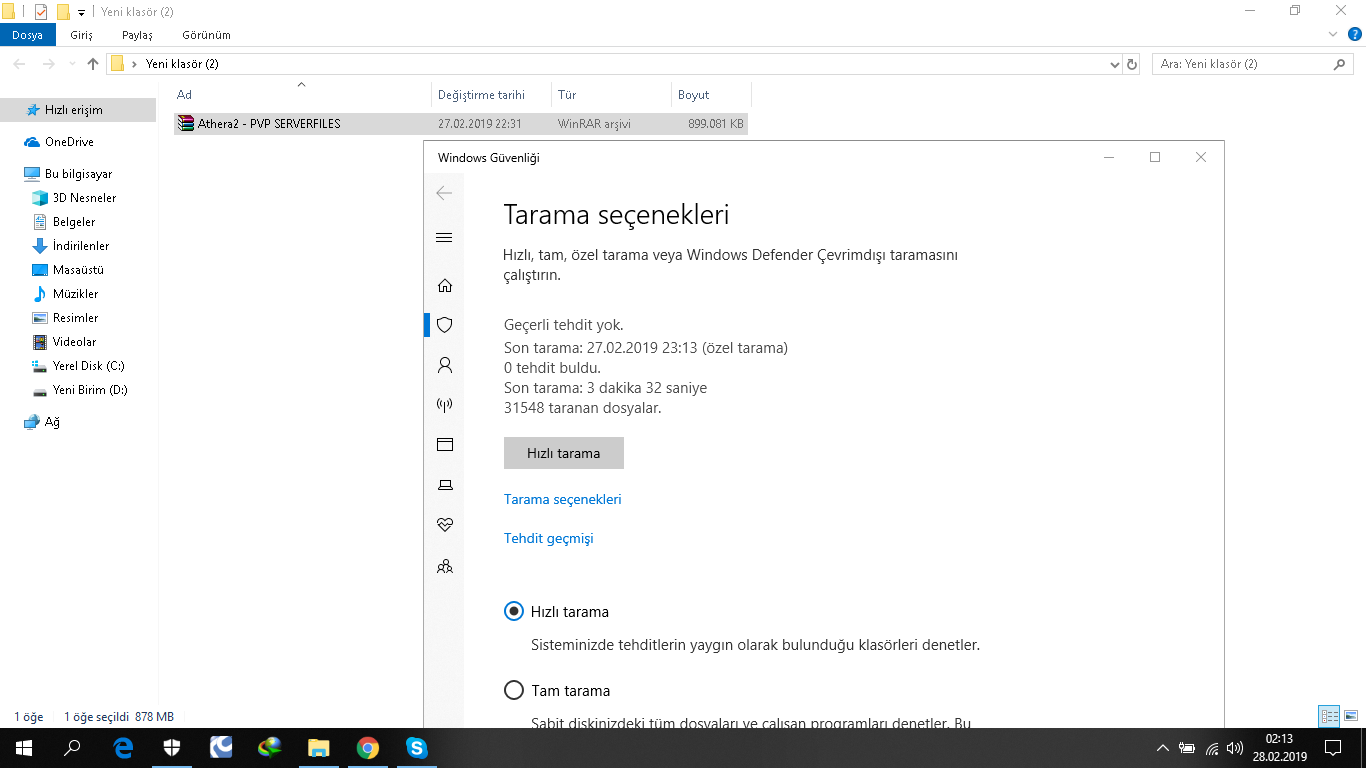This screenshot has width=1366, height=768.
Task: Open Skype from the taskbar
Action: coord(417,748)
